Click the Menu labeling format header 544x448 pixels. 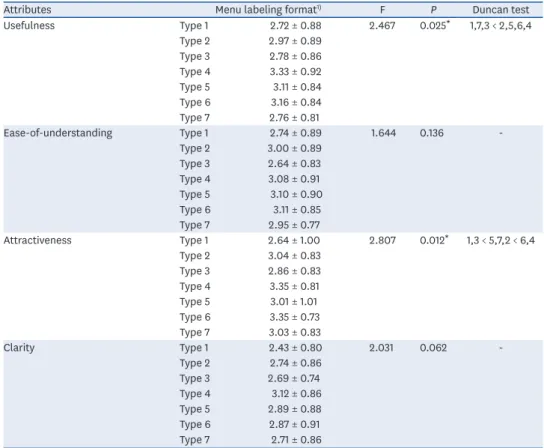coord(268,10)
